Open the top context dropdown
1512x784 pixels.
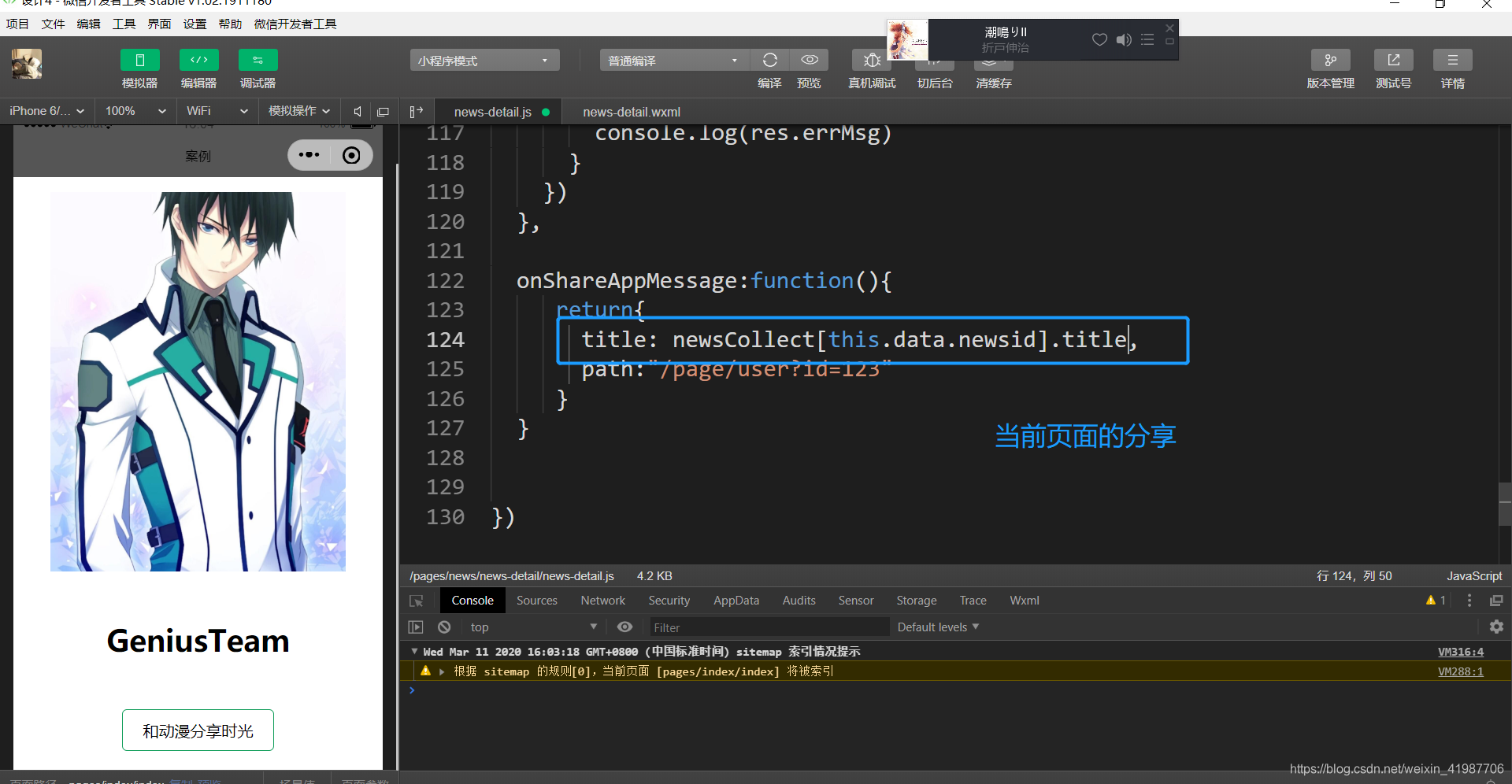pyautogui.click(x=534, y=627)
